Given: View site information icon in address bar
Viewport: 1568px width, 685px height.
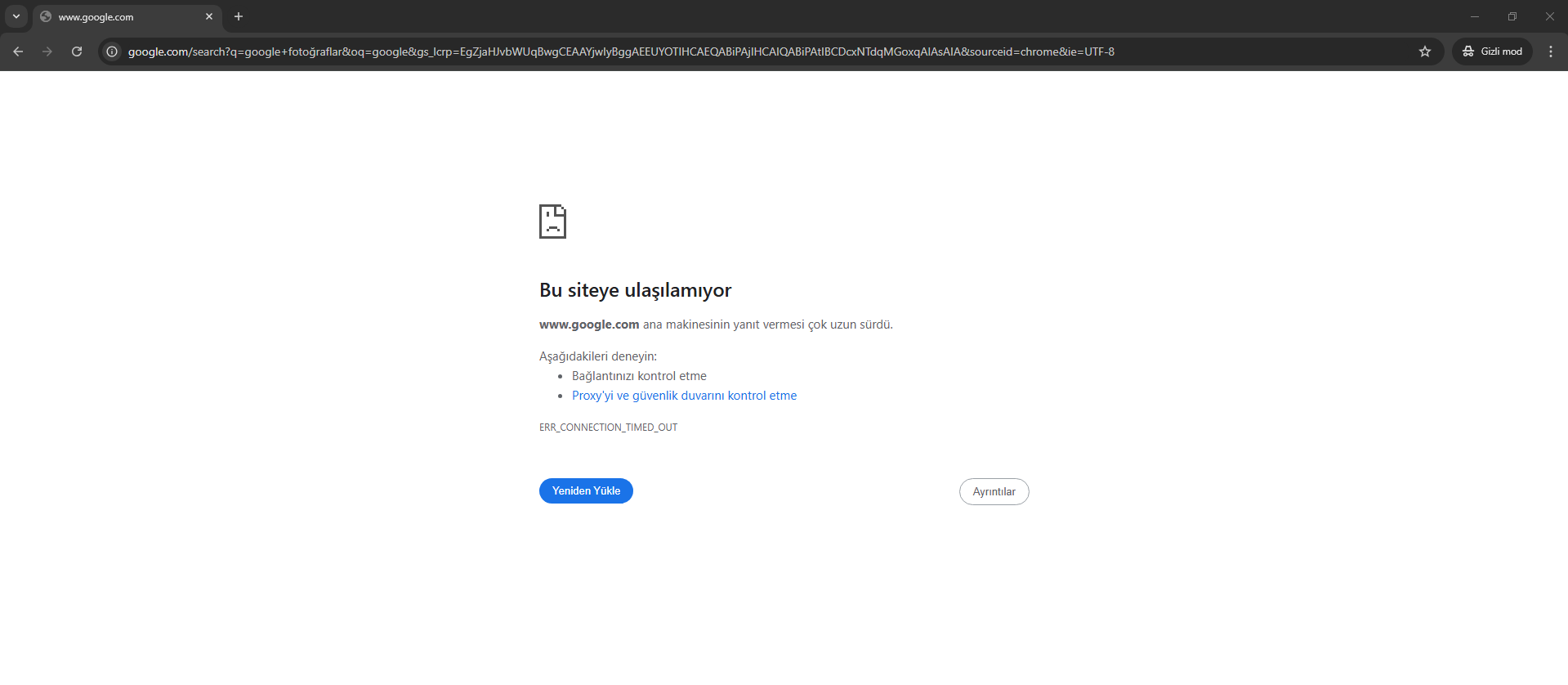Looking at the screenshot, I should 112,51.
